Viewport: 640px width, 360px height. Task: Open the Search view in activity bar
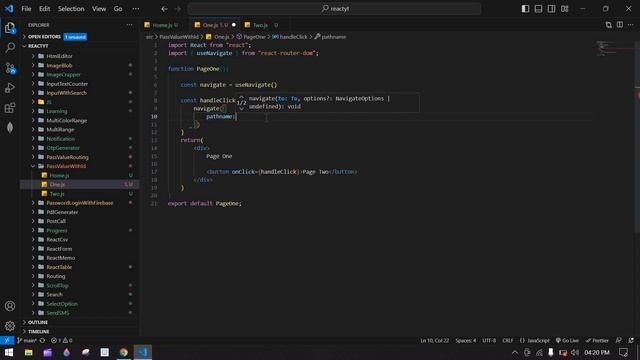tap(10, 47)
